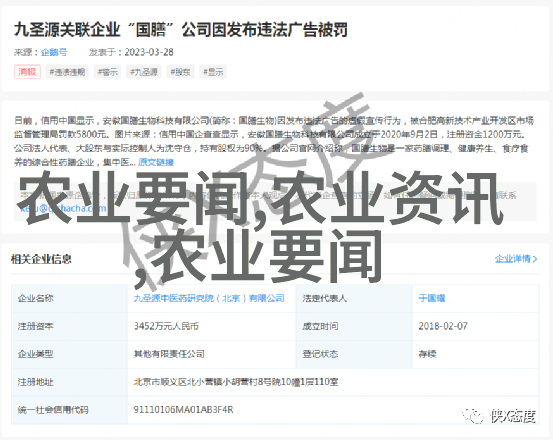
Task: Select registration status 存续
Action: click(427, 354)
